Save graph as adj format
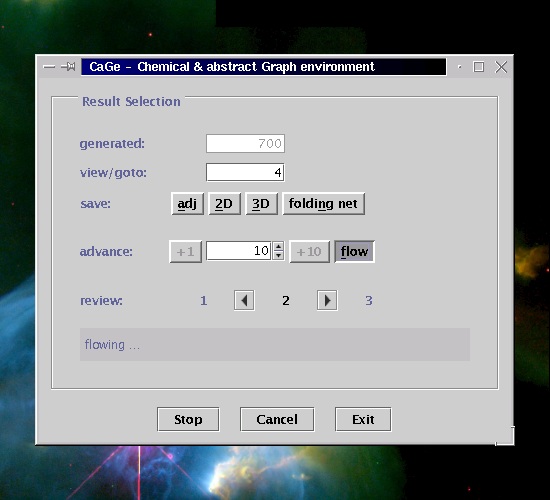The width and height of the screenshot is (550, 500). click(x=187, y=204)
